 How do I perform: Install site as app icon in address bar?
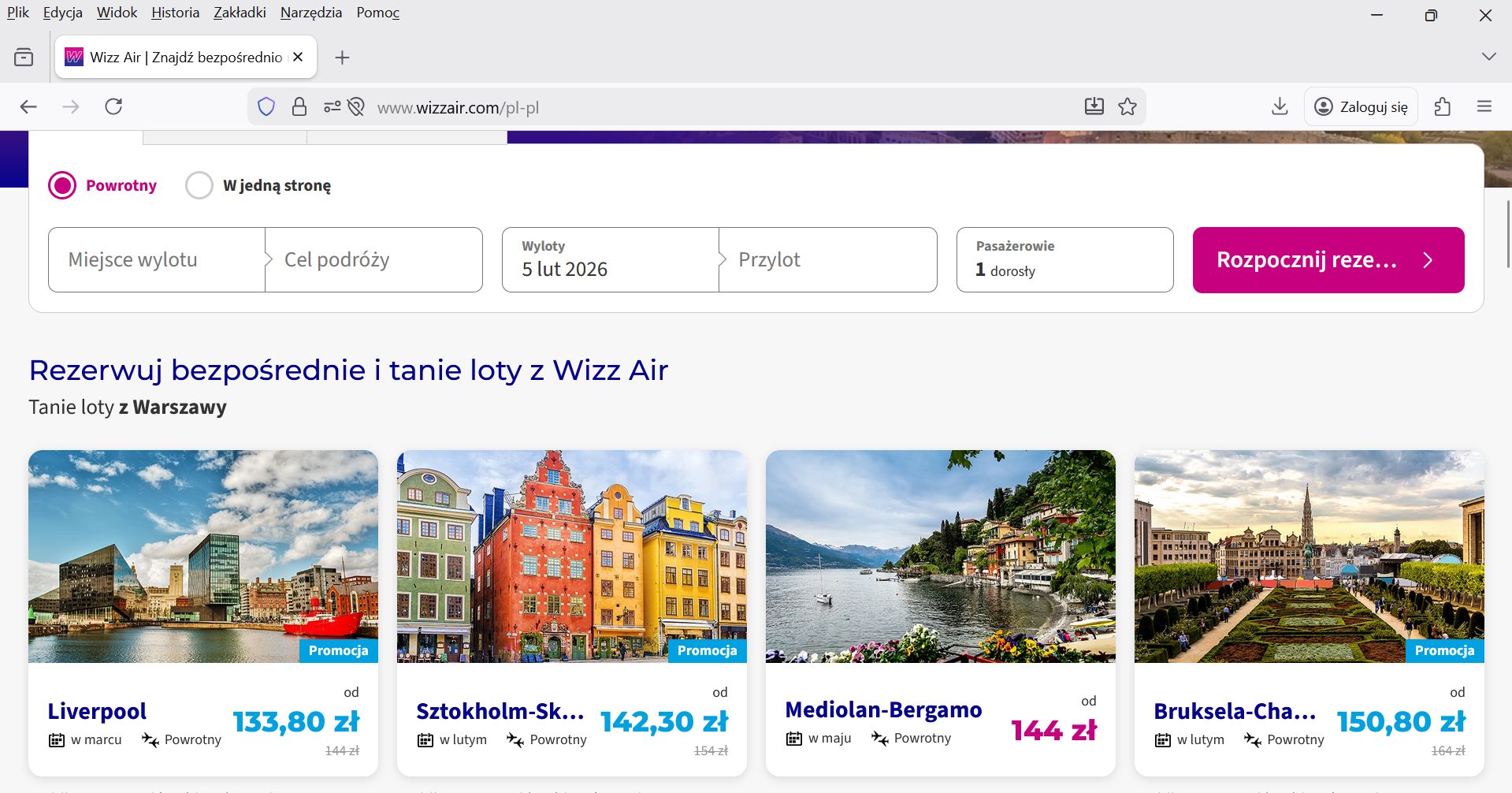pos(1094,106)
